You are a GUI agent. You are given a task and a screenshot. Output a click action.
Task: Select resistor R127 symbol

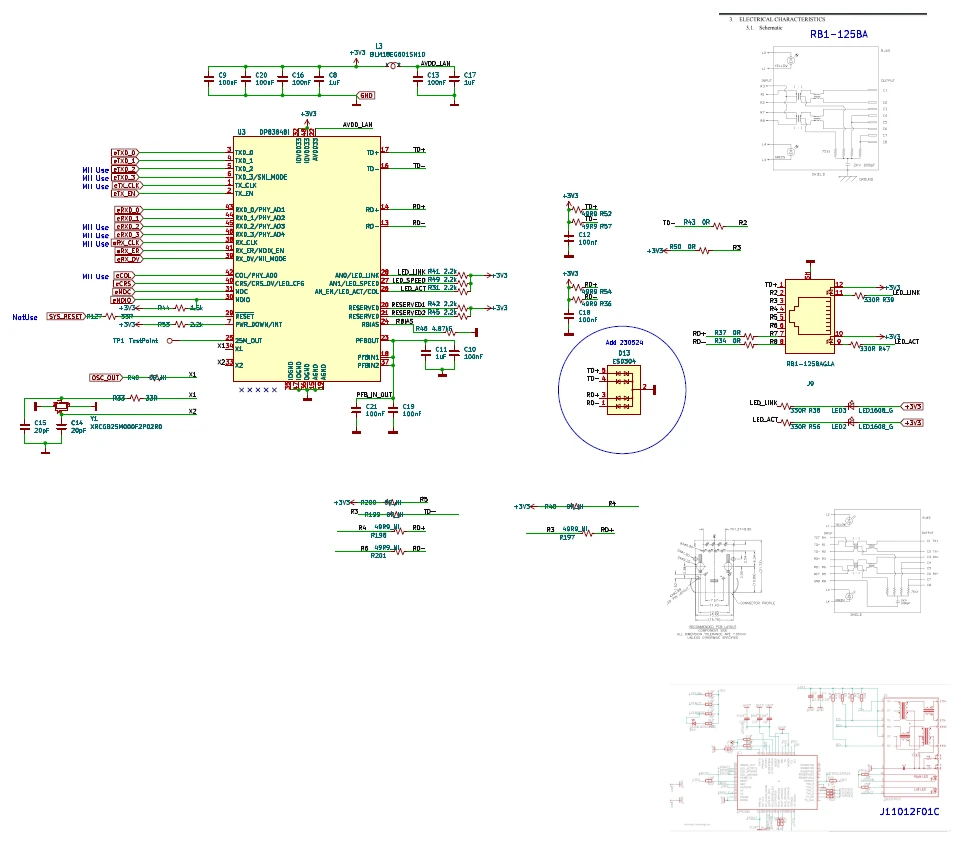coord(110,316)
